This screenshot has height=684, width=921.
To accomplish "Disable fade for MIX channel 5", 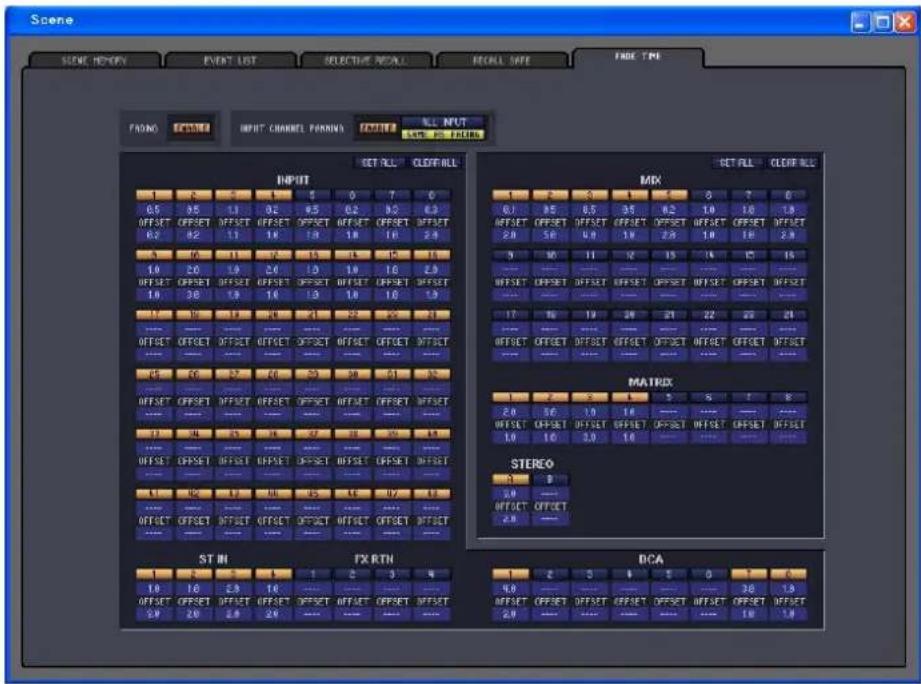I will click(x=670, y=195).
